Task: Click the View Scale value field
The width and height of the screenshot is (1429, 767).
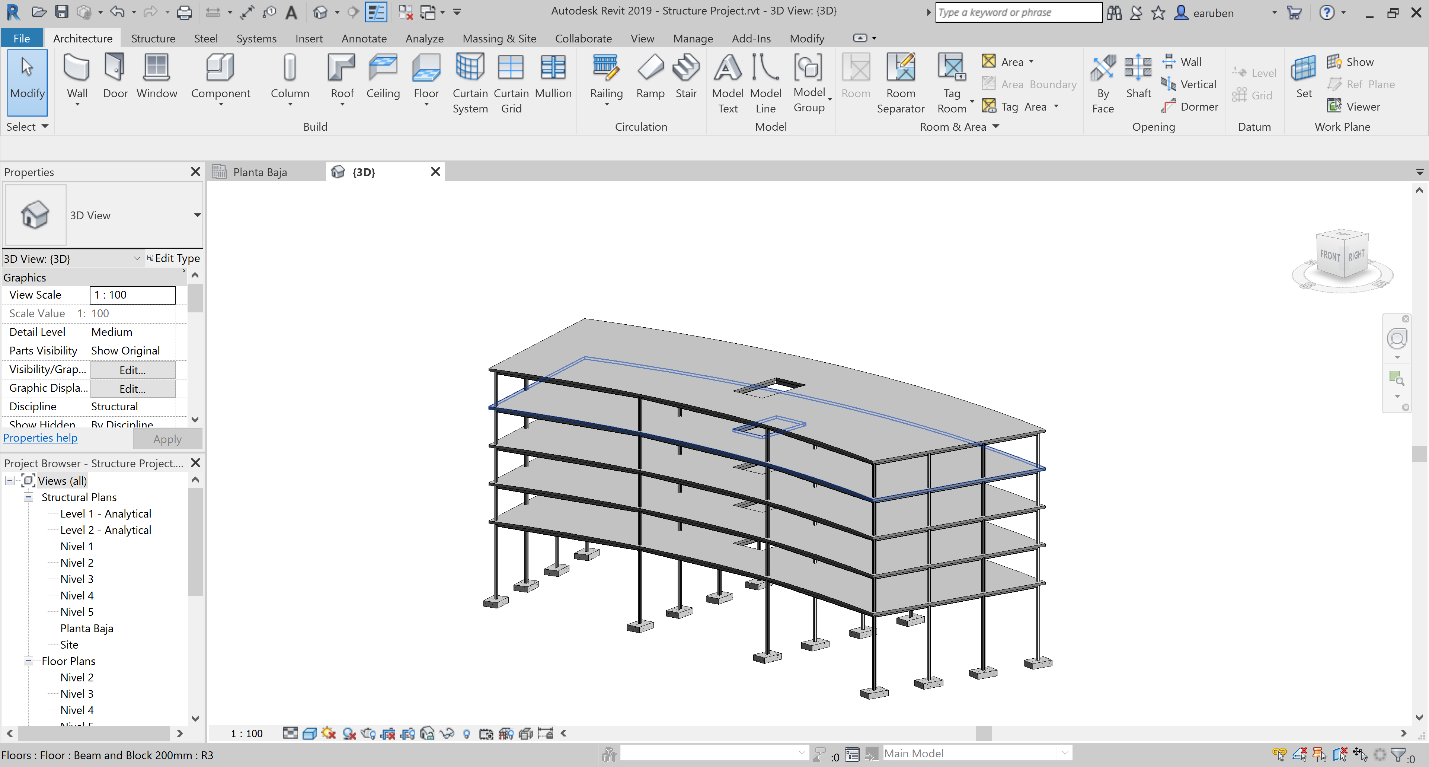Action: click(133, 294)
